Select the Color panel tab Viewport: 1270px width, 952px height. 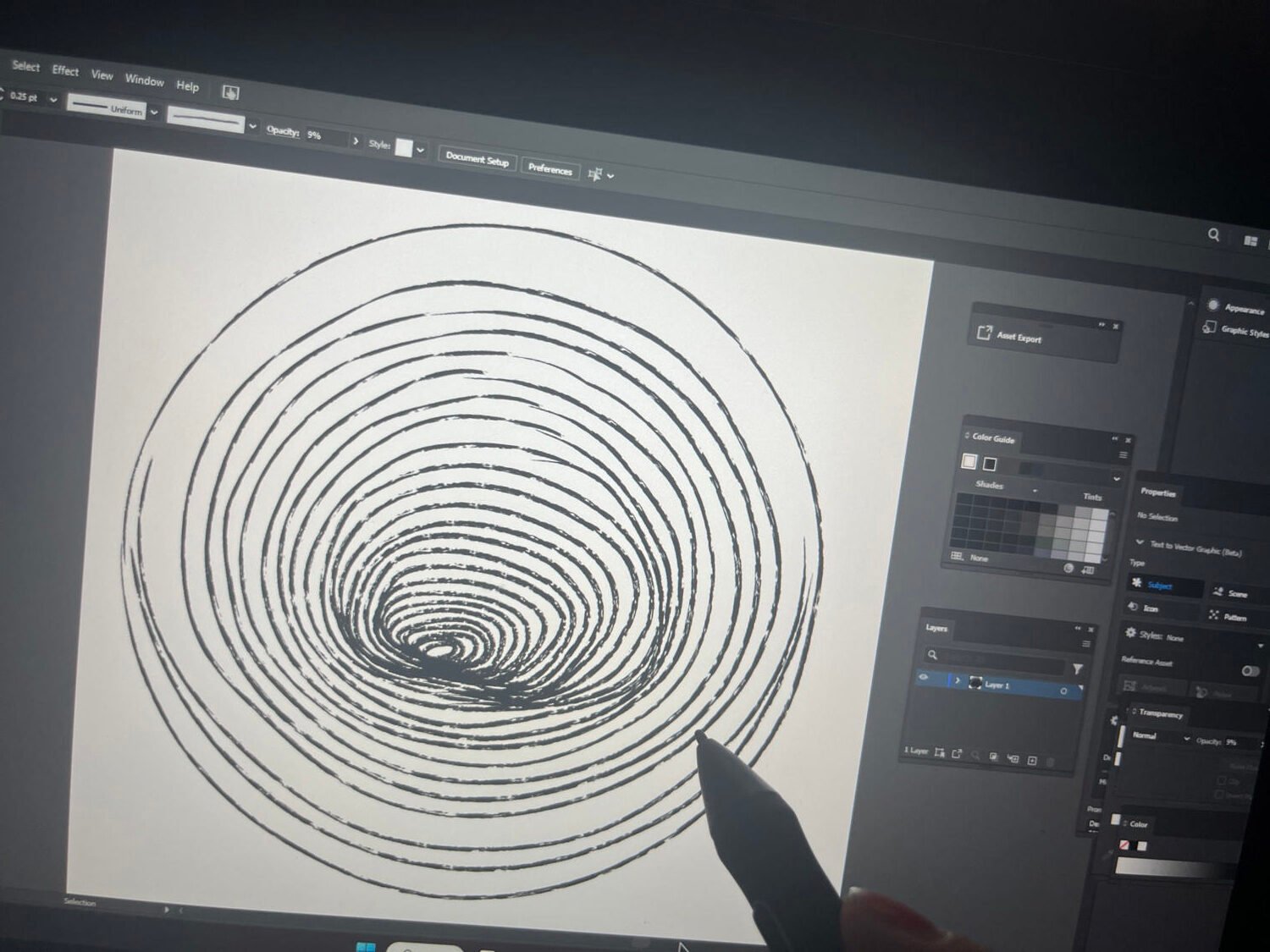pyautogui.click(x=1138, y=823)
